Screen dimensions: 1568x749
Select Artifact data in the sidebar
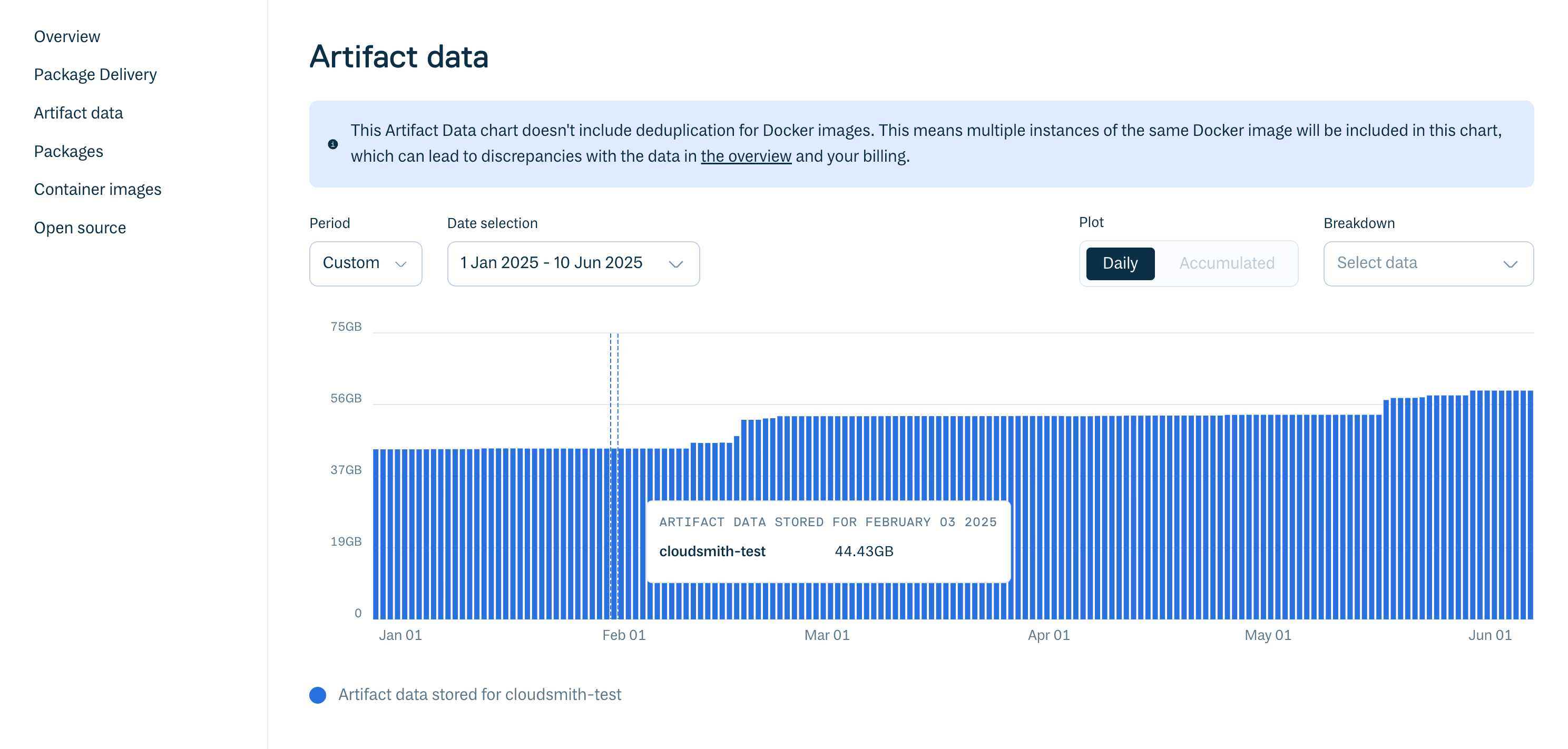click(x=79, y=113)
